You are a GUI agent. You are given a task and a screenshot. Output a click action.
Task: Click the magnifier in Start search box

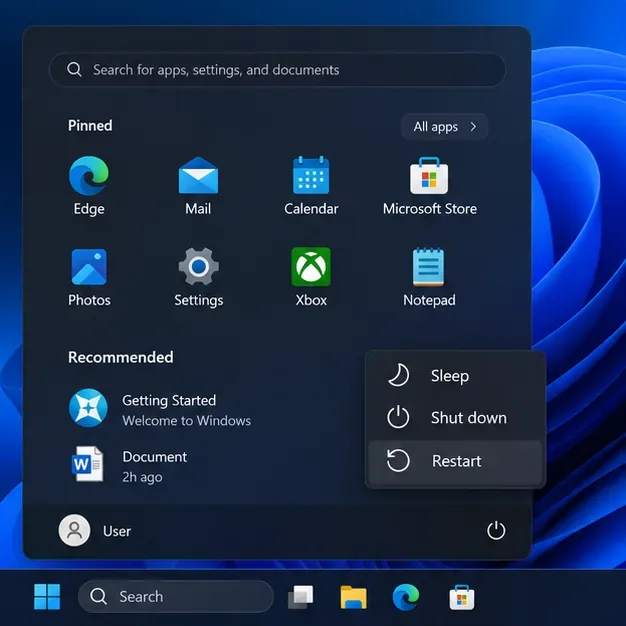[x=74, y=69]
